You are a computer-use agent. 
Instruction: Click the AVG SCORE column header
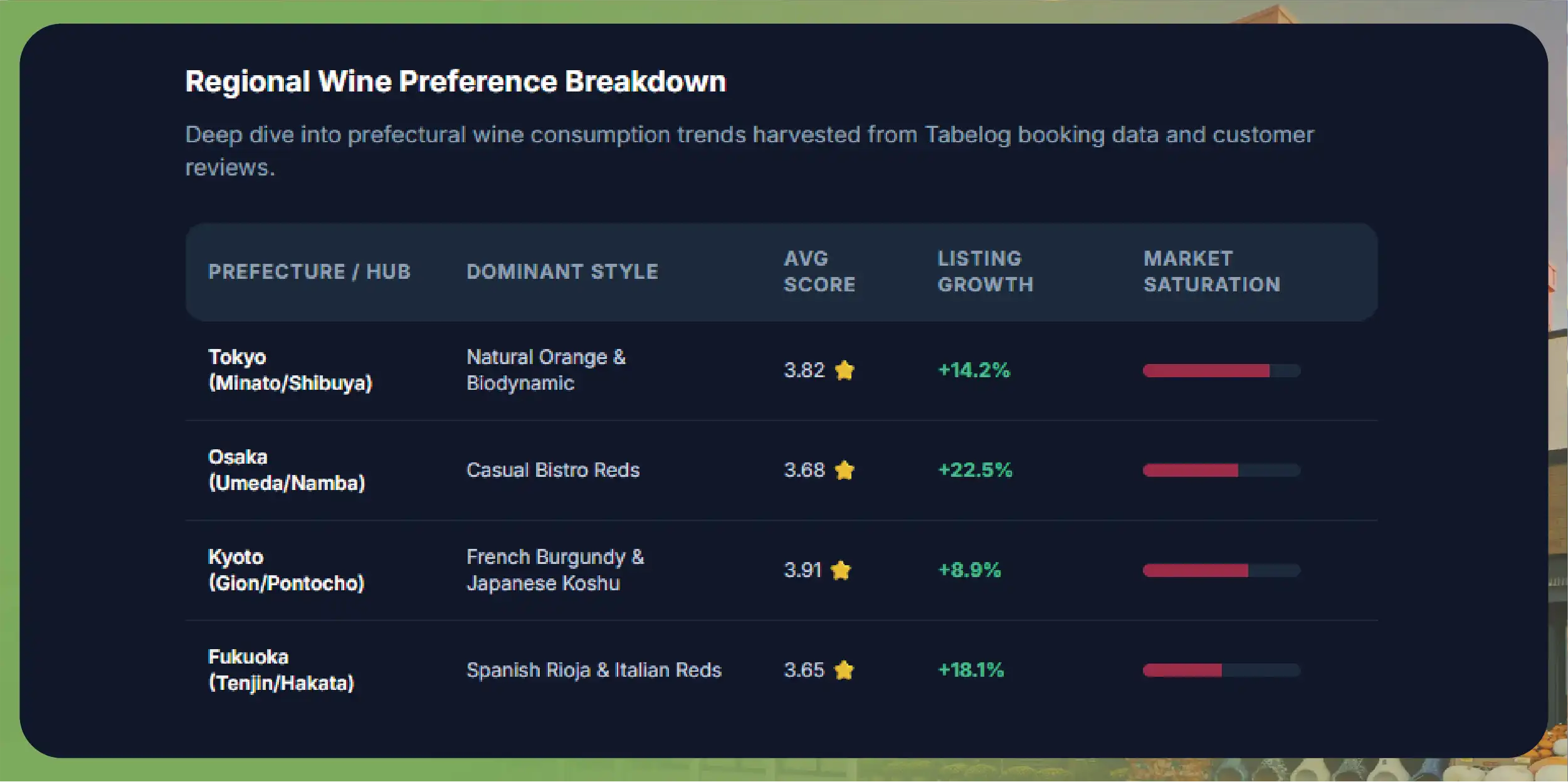tap(819, 271)
